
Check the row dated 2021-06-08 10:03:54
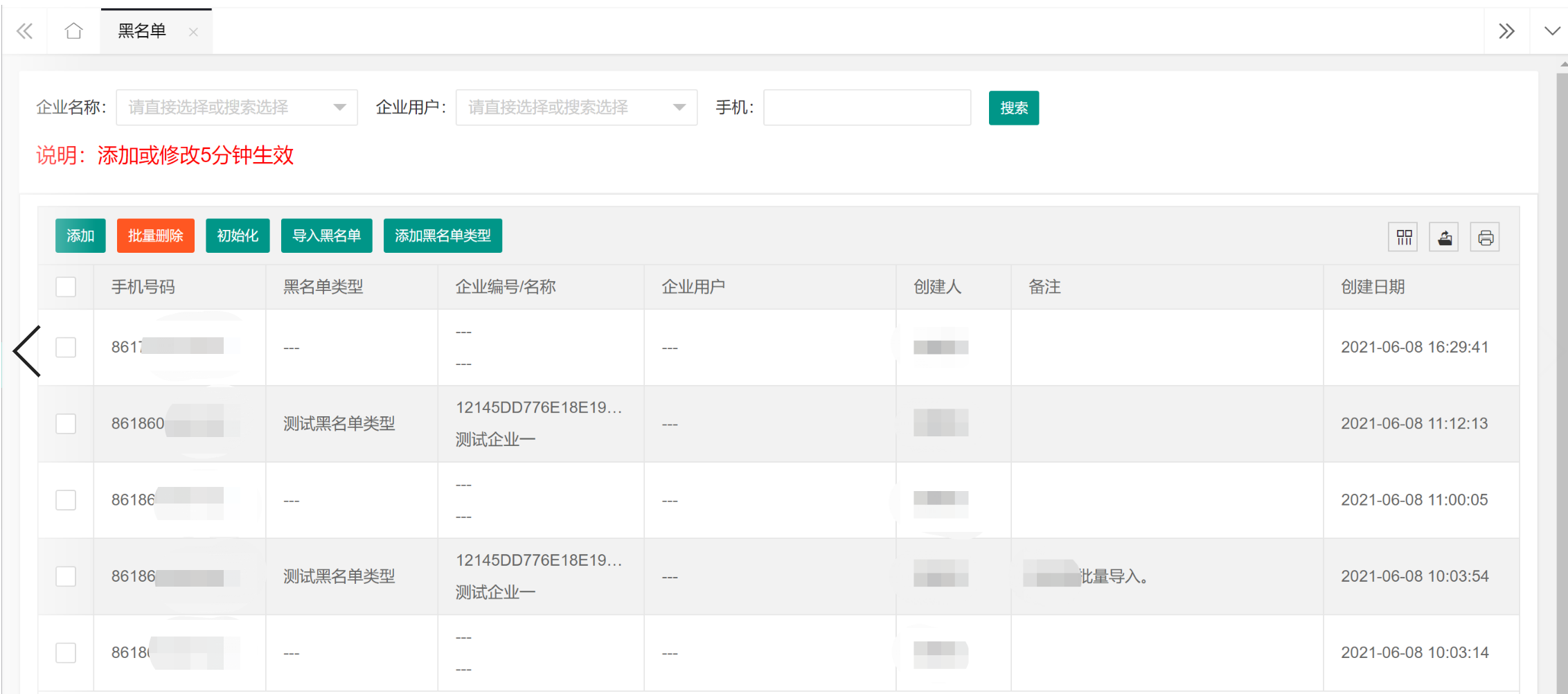coord(66,576)
